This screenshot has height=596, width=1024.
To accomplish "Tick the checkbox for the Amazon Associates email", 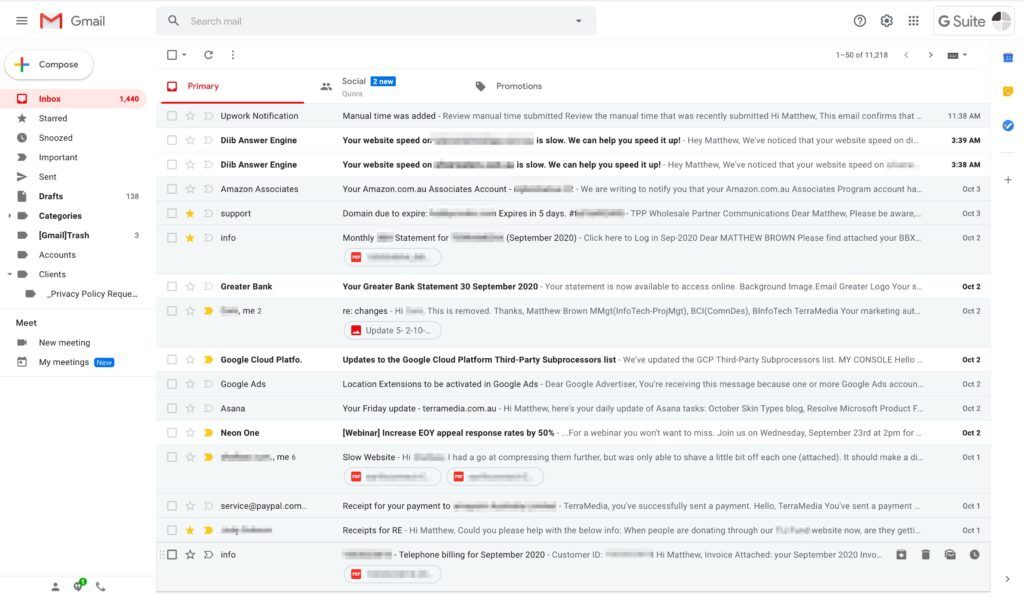I will pyautogui.click(x=172, y=189).
